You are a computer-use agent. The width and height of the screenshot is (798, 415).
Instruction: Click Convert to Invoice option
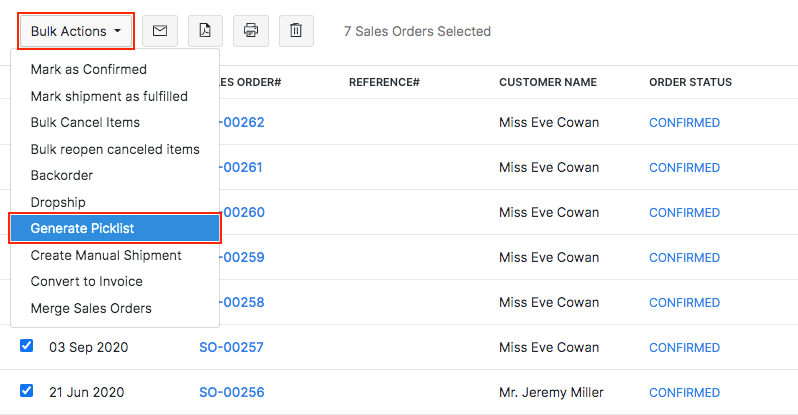[x=87, y=282]
